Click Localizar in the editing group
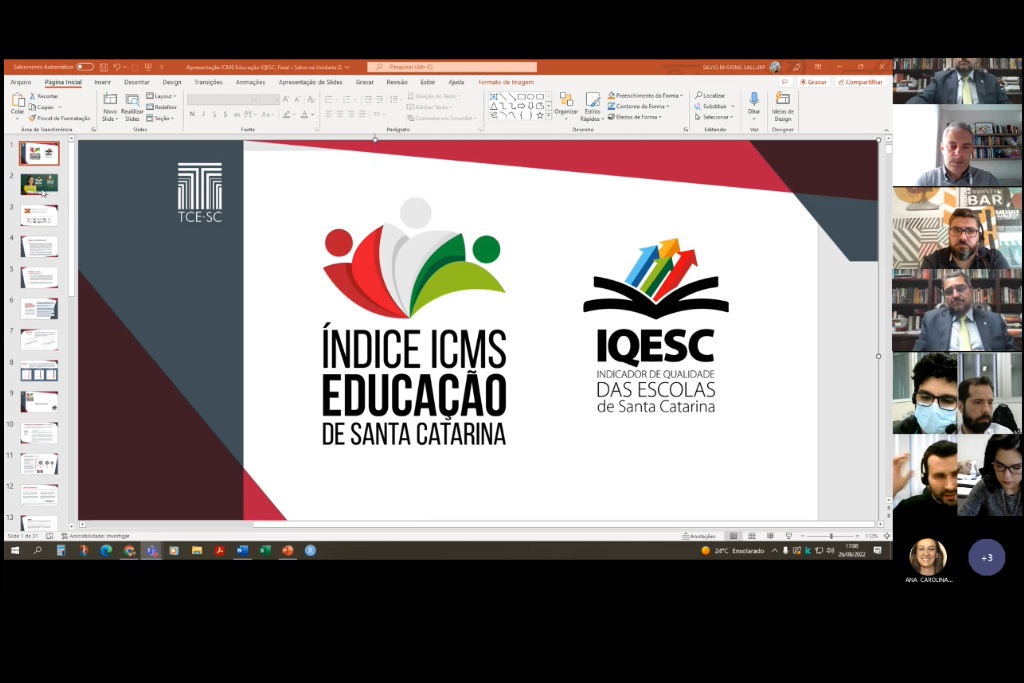The width and height of the screenshot is (1024, 683). 710,95
